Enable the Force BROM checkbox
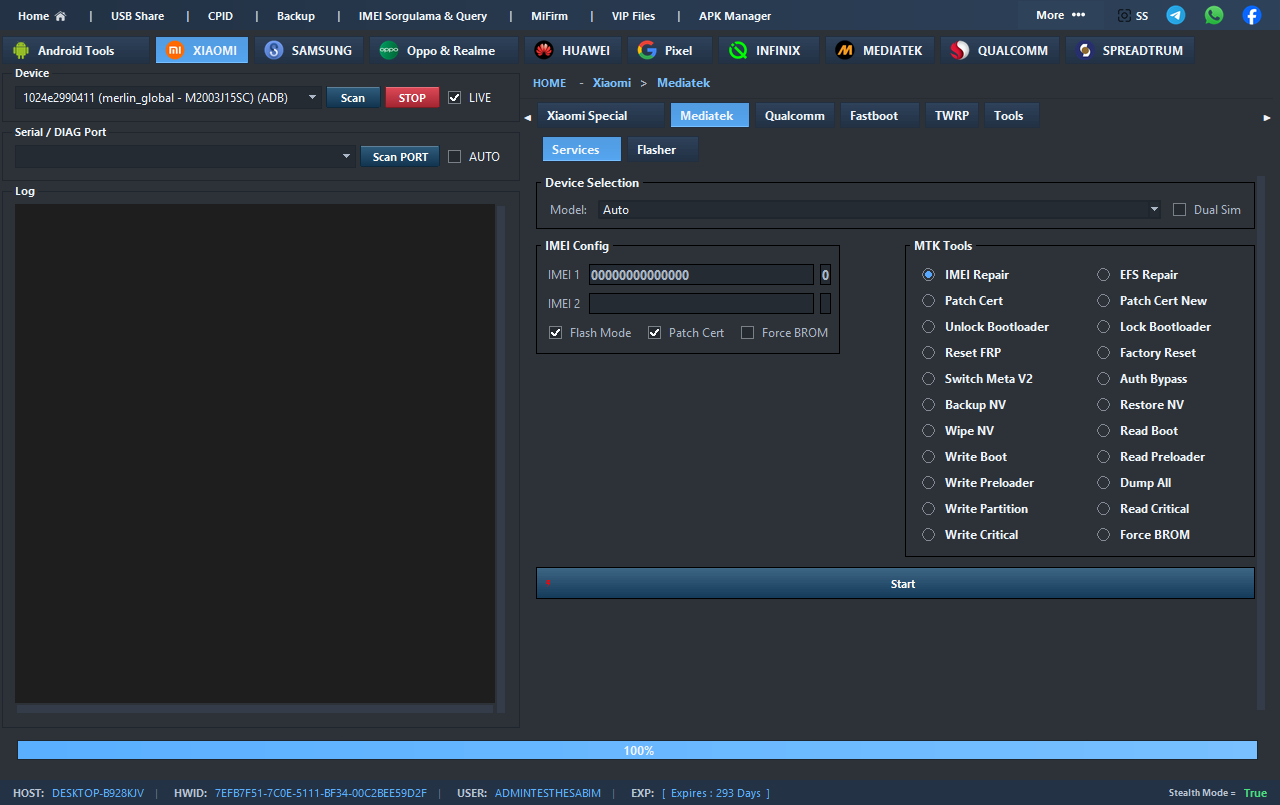The width and height of the screenshot is (1280, 805). pyautogui.click(x=747, y=333)
